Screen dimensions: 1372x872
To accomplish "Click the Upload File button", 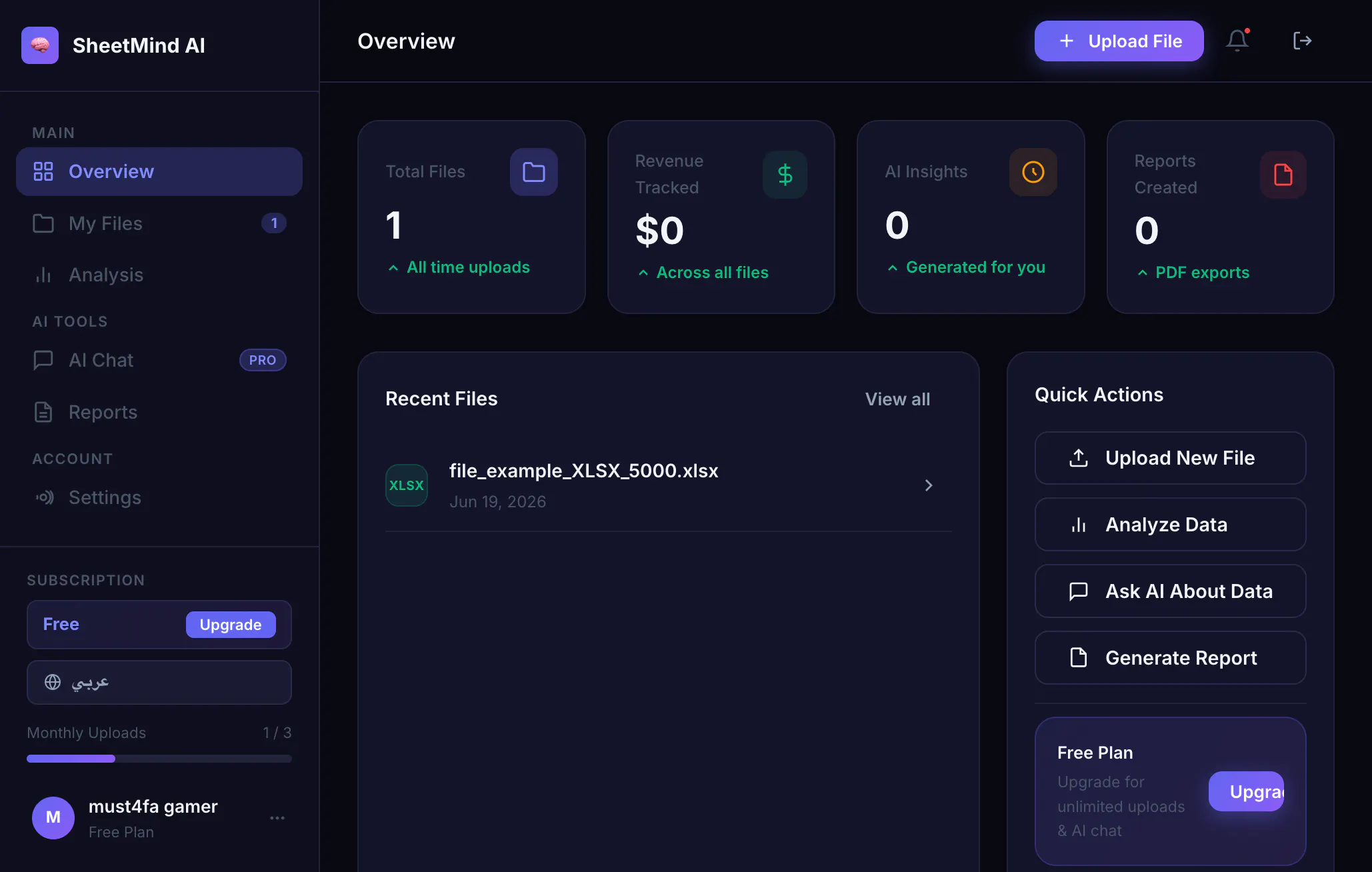I will (x=1119, y=41).
